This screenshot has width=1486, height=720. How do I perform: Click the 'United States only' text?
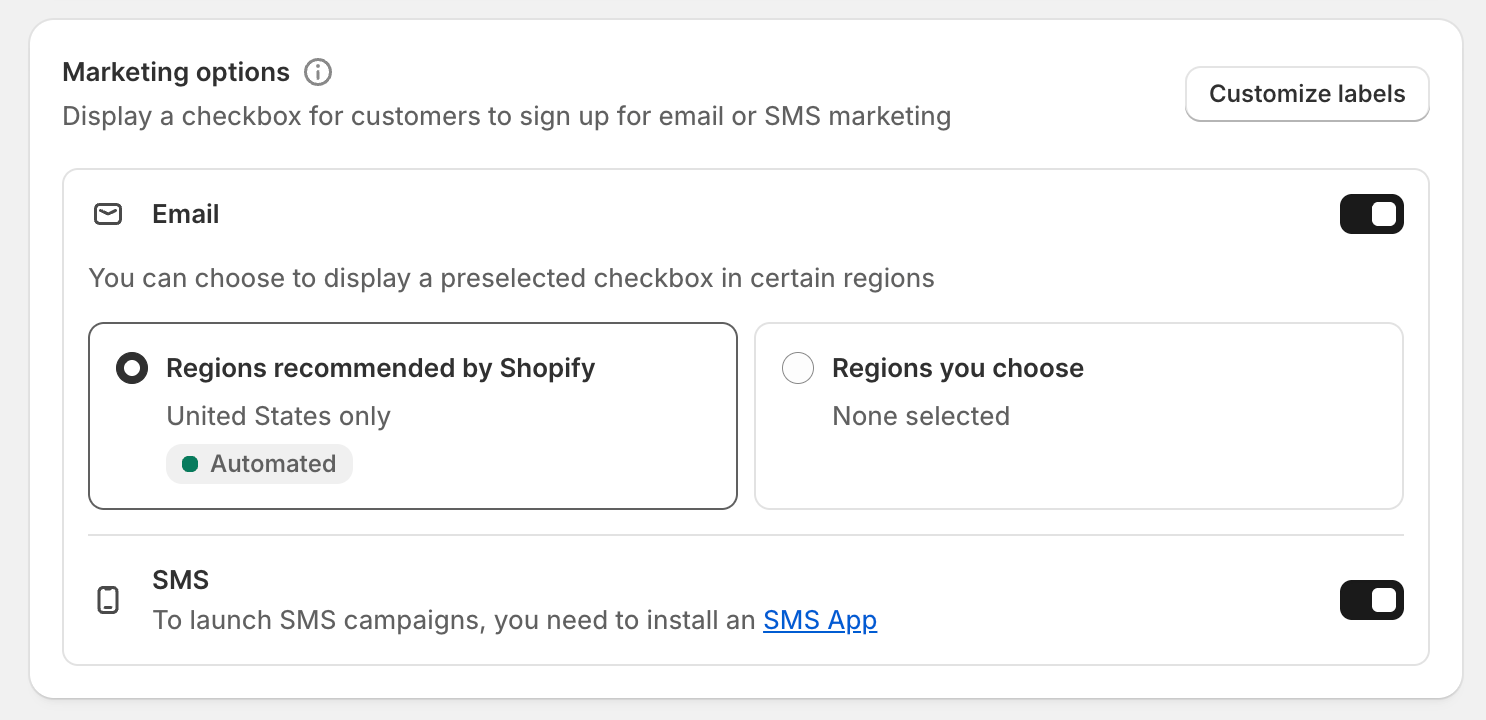click(278, 416)
